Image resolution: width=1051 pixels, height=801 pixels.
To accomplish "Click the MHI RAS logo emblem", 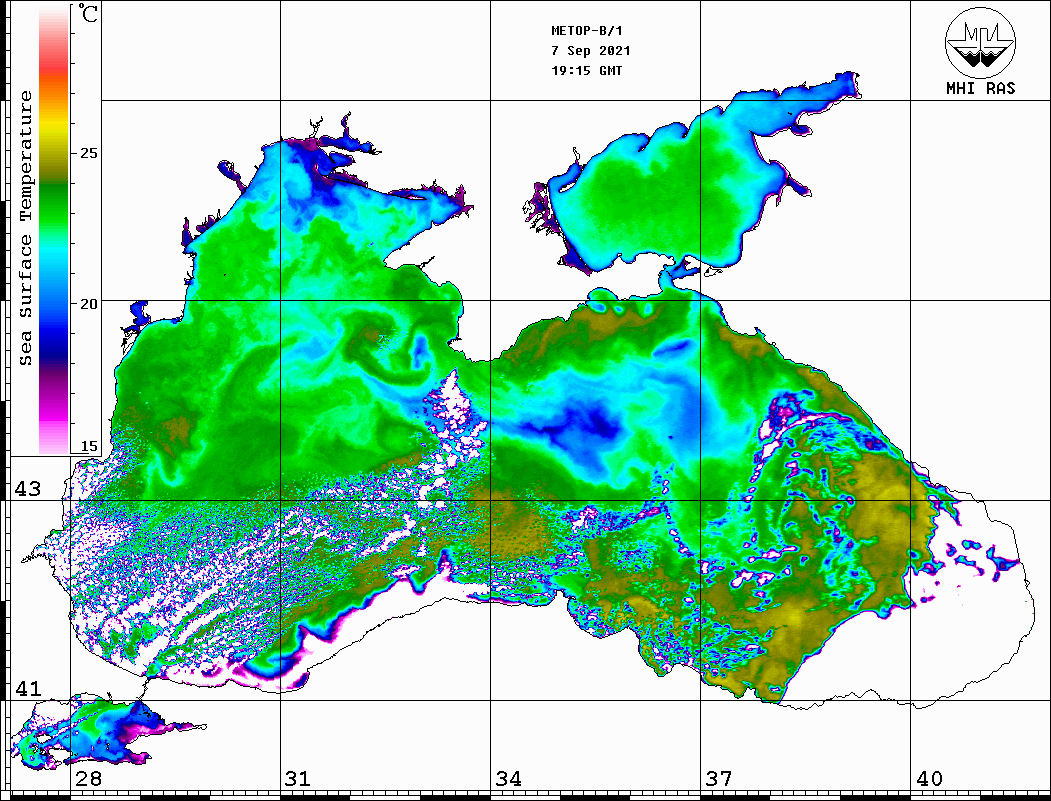I will 980,42.
